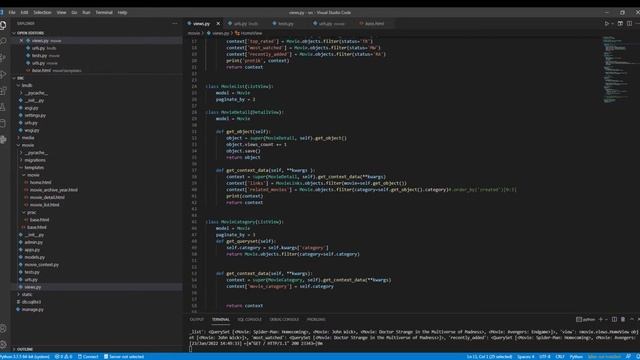Viewport: 640px width, 360px height.
Task: Open the Testing flask icon
Action: tap(3, 107)
